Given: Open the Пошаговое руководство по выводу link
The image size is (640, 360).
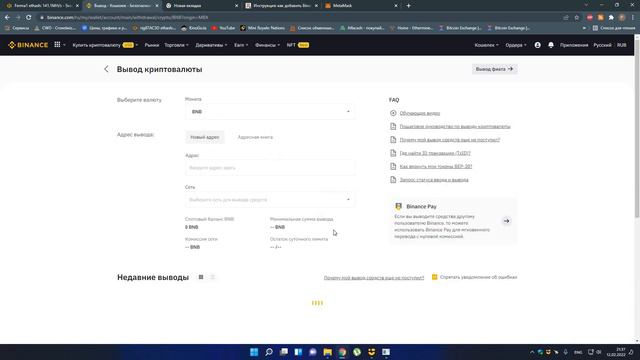Looking at the screenshot, I should pos(455,127).
